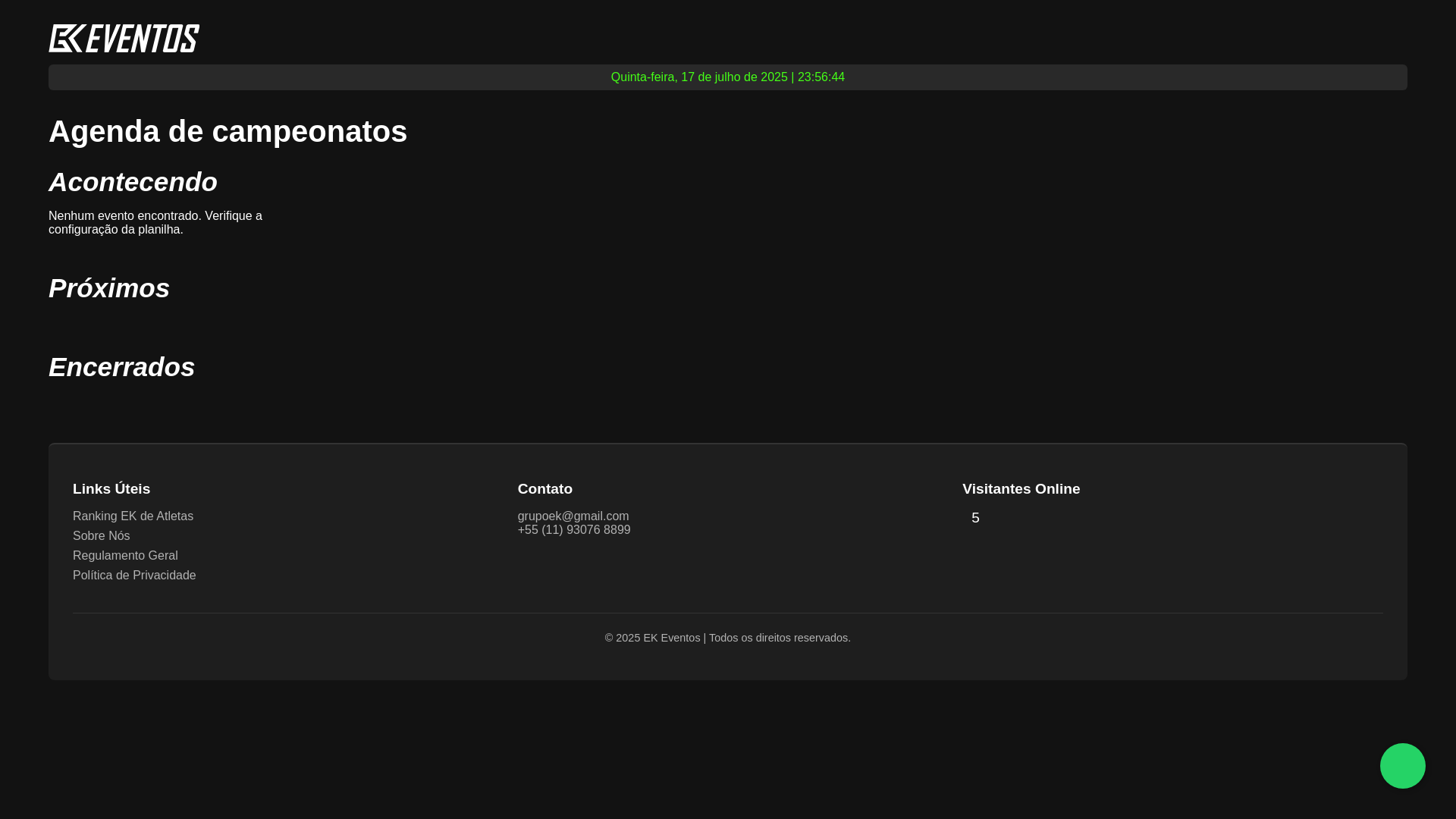This screenshot has height=819, width=1456.
Task: Click the EK Eventos logo
Action: 124,39
